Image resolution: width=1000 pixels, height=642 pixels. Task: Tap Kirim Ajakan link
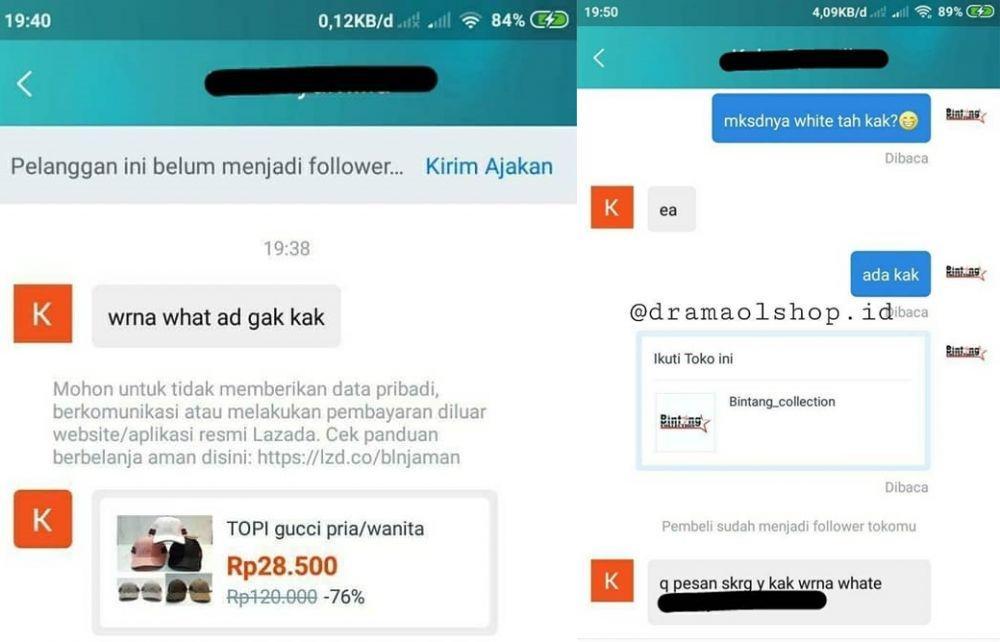489,166
